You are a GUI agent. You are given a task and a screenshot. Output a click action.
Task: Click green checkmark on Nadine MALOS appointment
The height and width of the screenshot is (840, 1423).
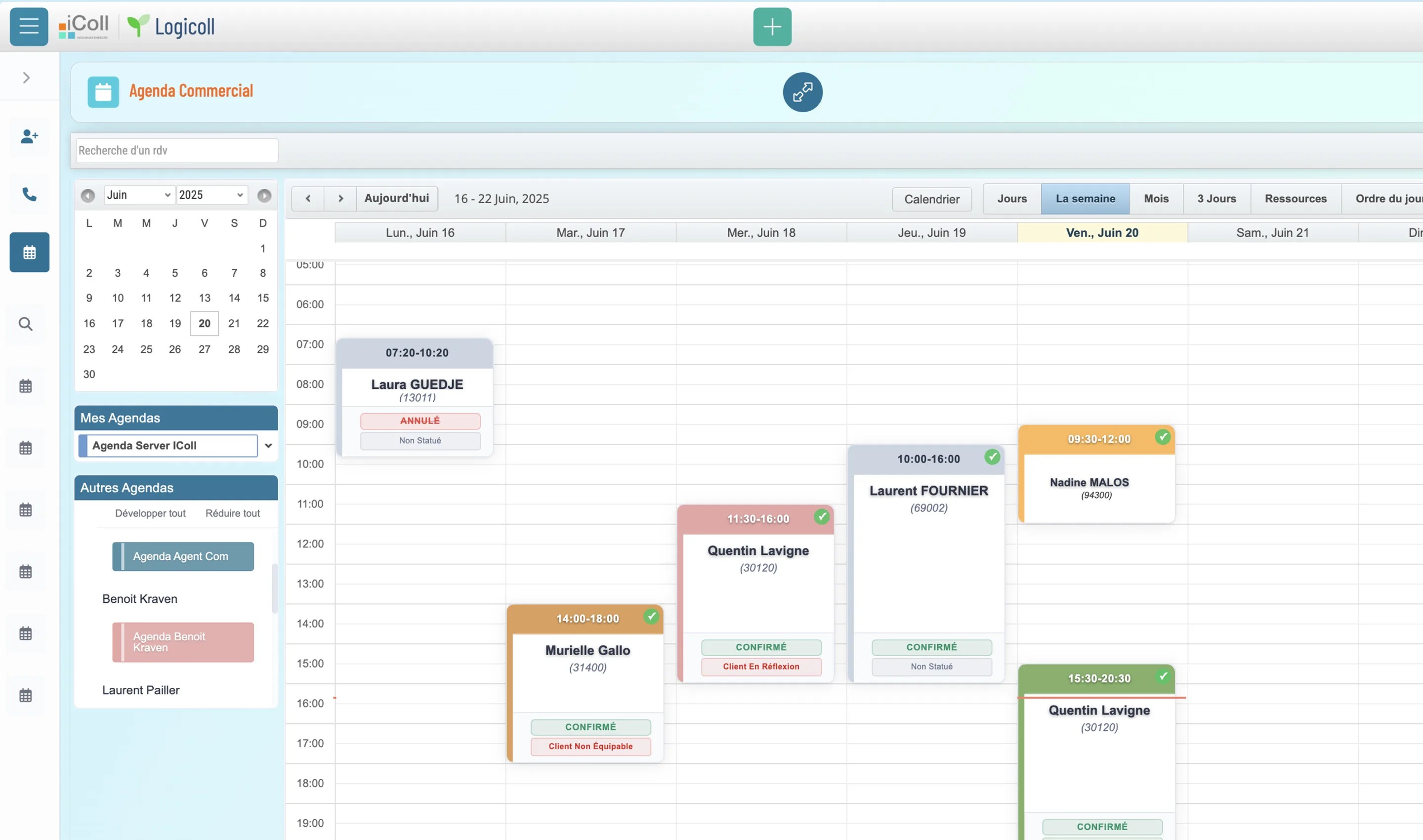tap(1162, 436)
